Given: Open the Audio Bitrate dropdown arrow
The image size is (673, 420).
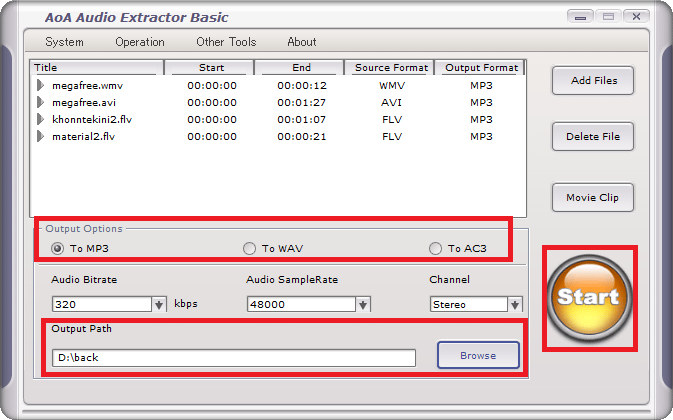Looking at the screenshot, I should pos(159,305).
